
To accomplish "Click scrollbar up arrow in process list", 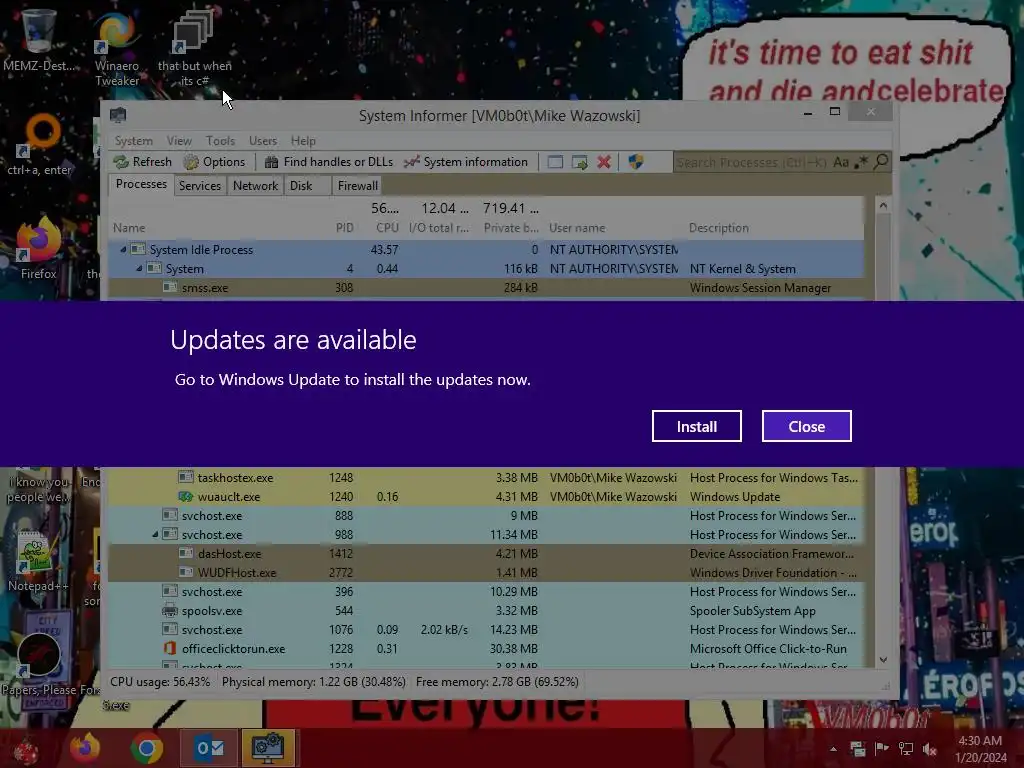I will pos(883,205).
